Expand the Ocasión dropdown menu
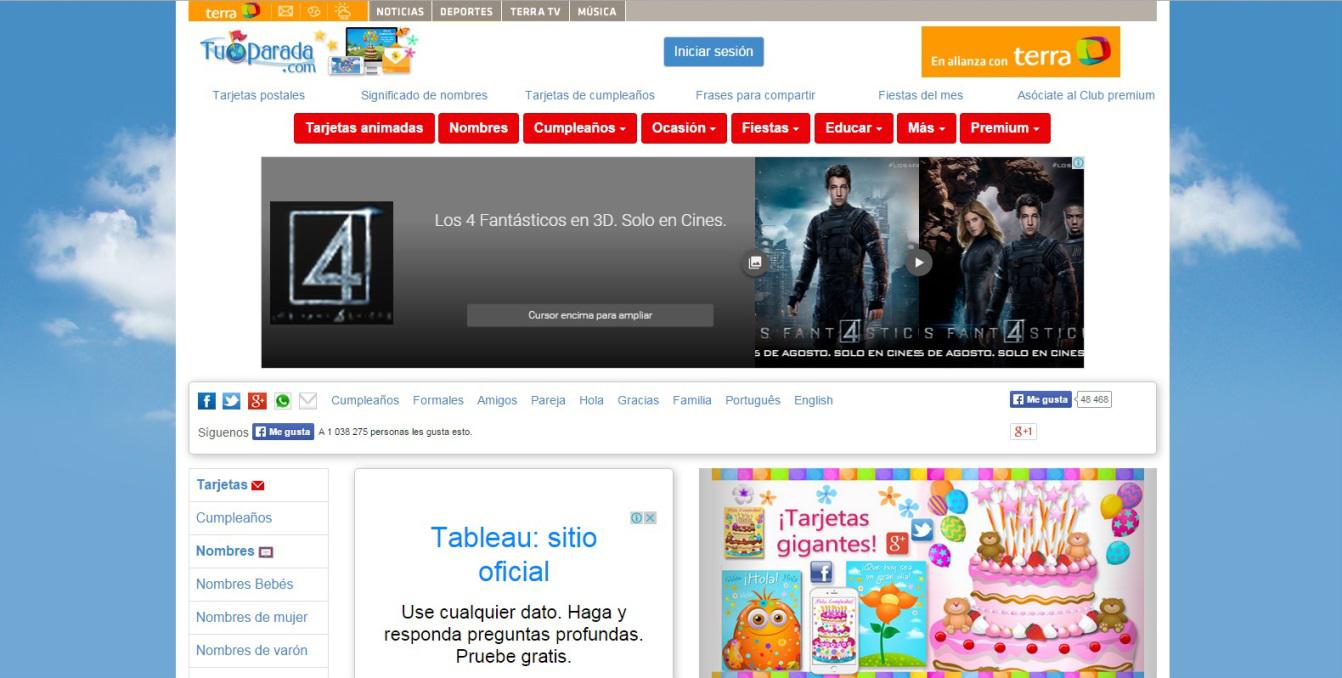Image resolution: width=1342 pixels, height=678 pixels. pos(684,128)
